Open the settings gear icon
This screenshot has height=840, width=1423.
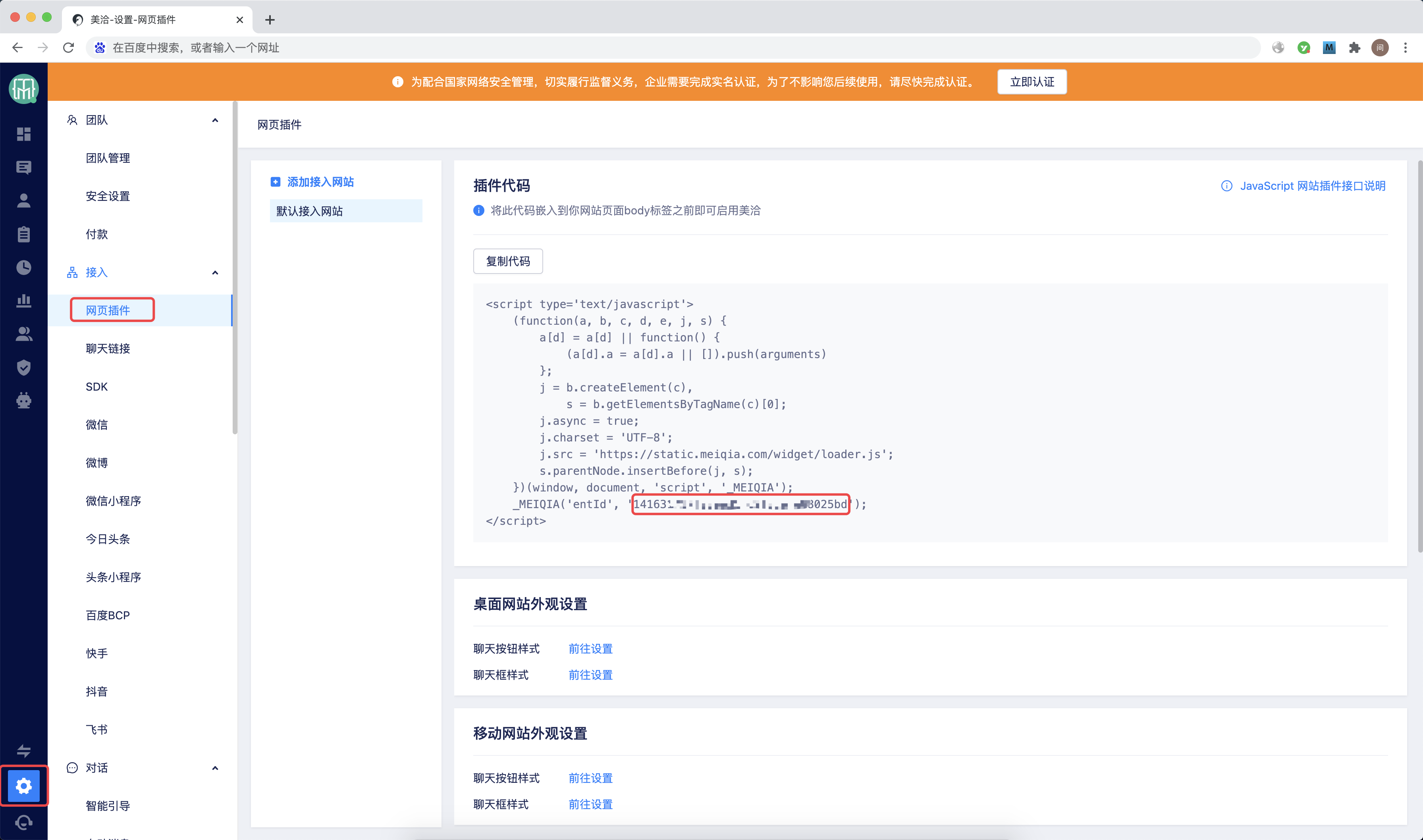[x=24, y=786]
